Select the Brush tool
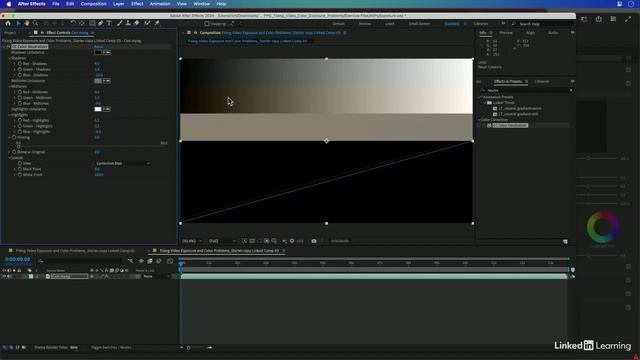640x360 pixels. pos(120,24)
